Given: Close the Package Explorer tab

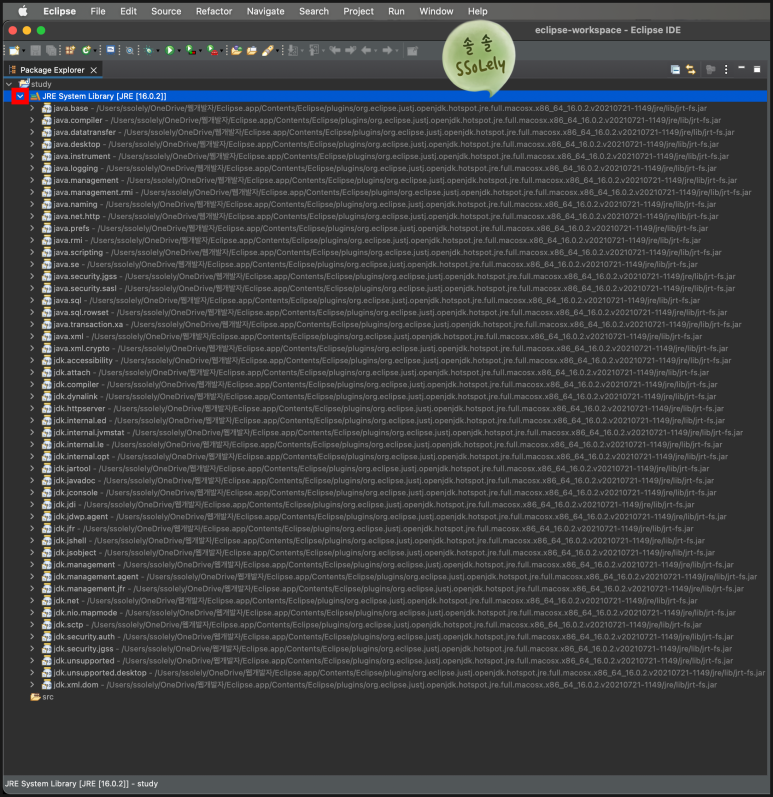Looking at the screenshot, I should point(94,70).
